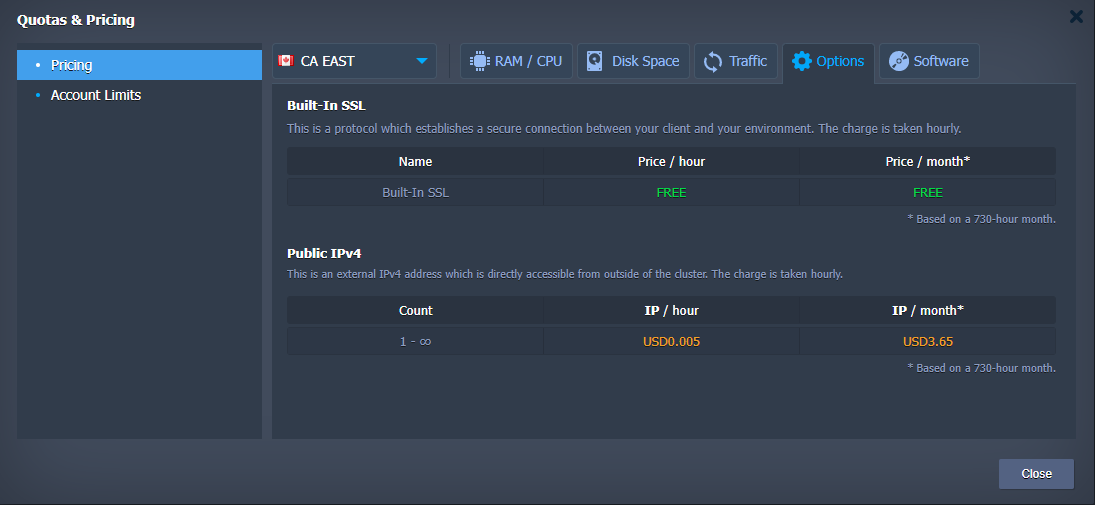1095x505 pixels.
Task: Click the USD3.65 monthly IP price
Action: click(927, 341)
